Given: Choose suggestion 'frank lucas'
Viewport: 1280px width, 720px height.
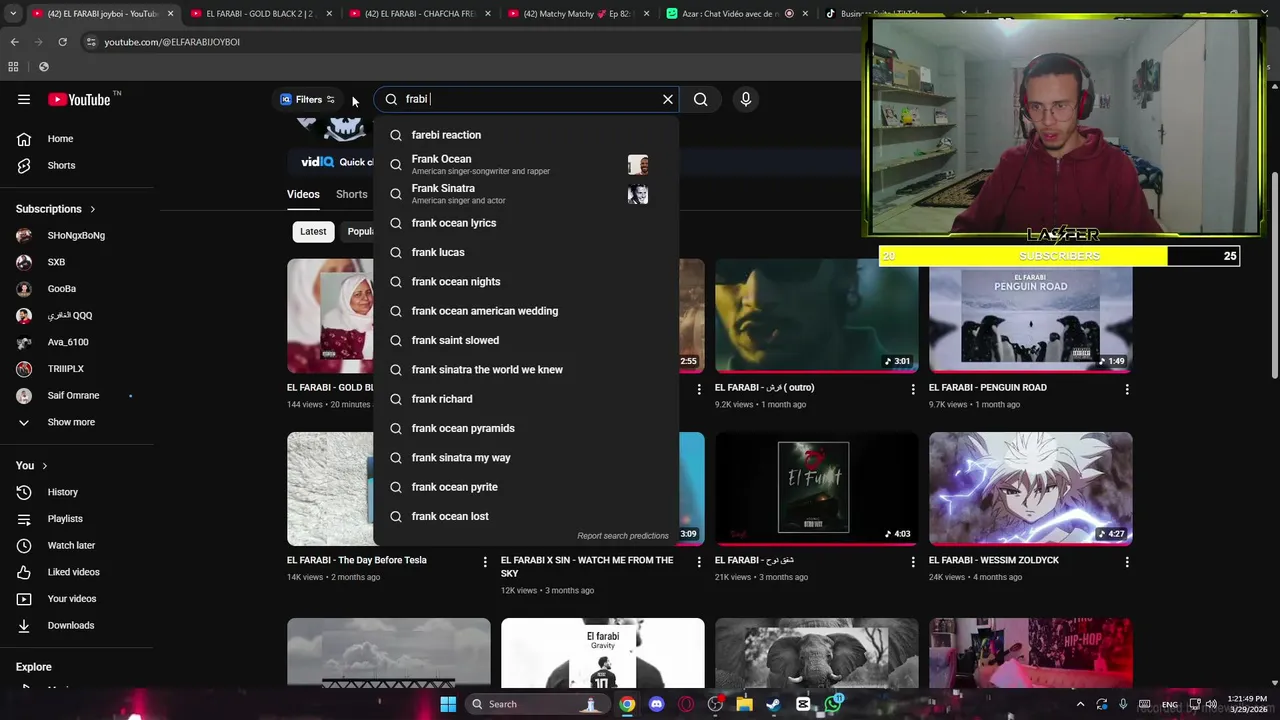Looking at the screenshot, I should coord(526,252).
